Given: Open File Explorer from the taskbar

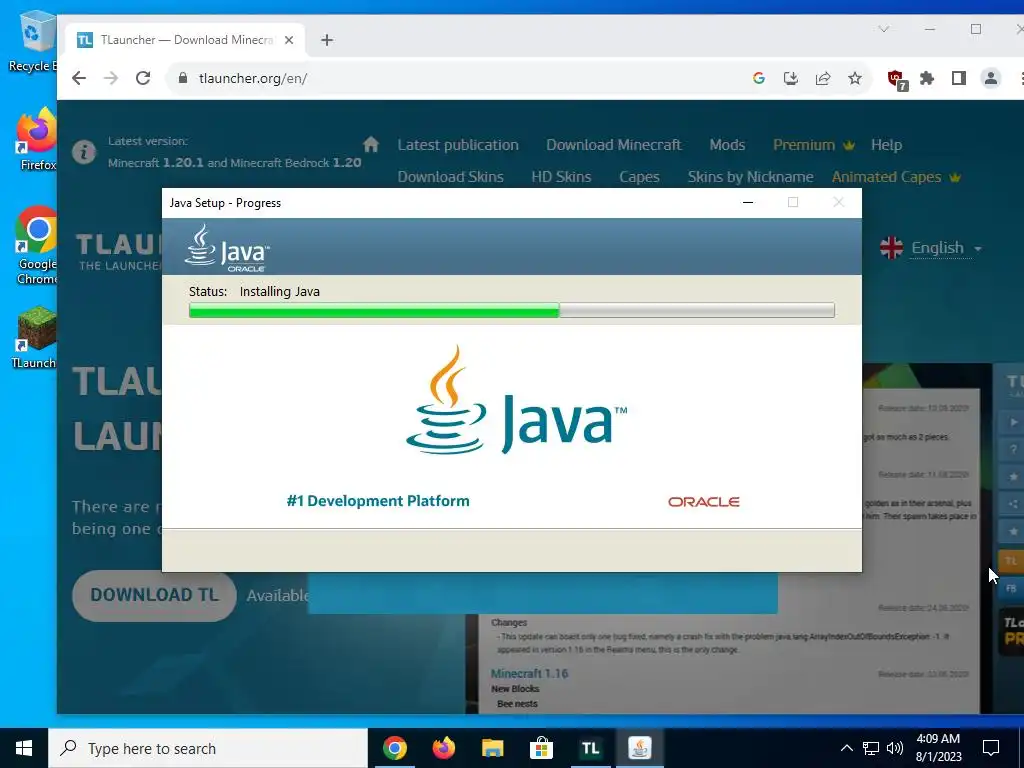Looking at the screenshot, I should coord(492,748).
